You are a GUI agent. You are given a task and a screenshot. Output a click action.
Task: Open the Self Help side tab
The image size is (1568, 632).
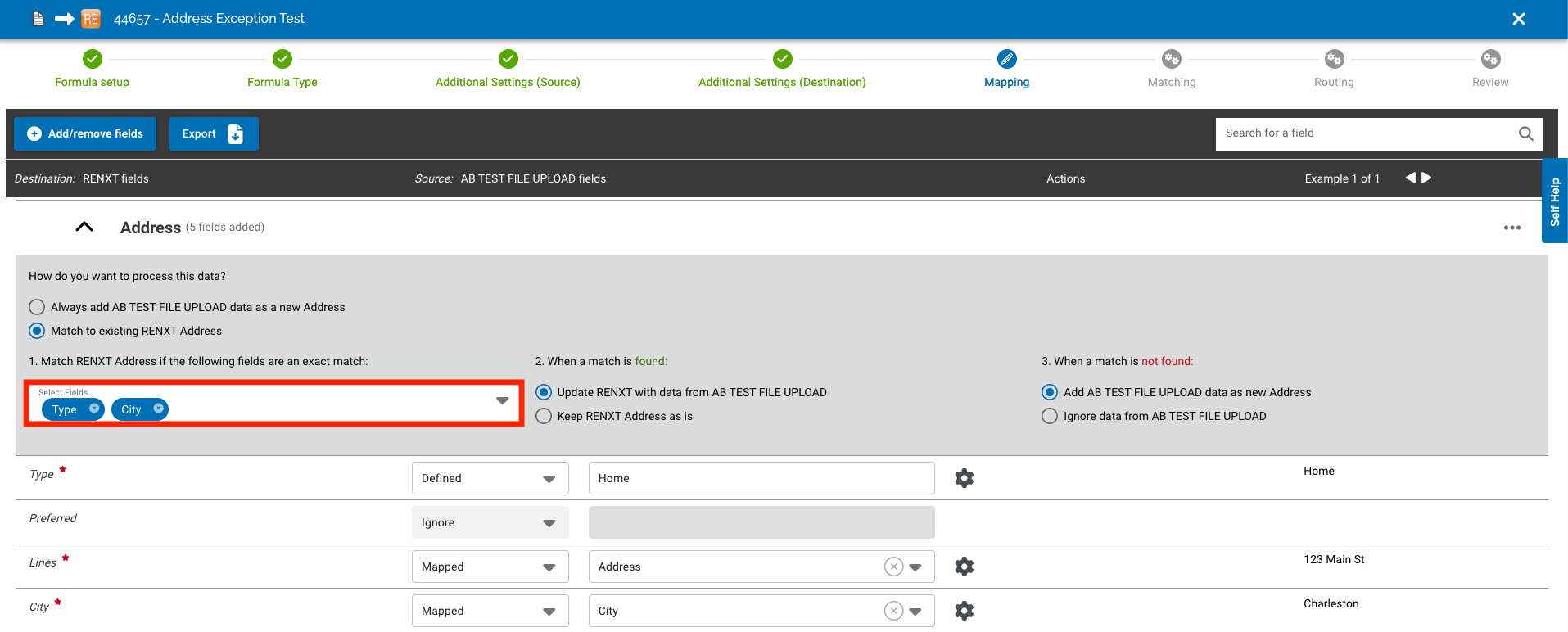point(1554,201)
